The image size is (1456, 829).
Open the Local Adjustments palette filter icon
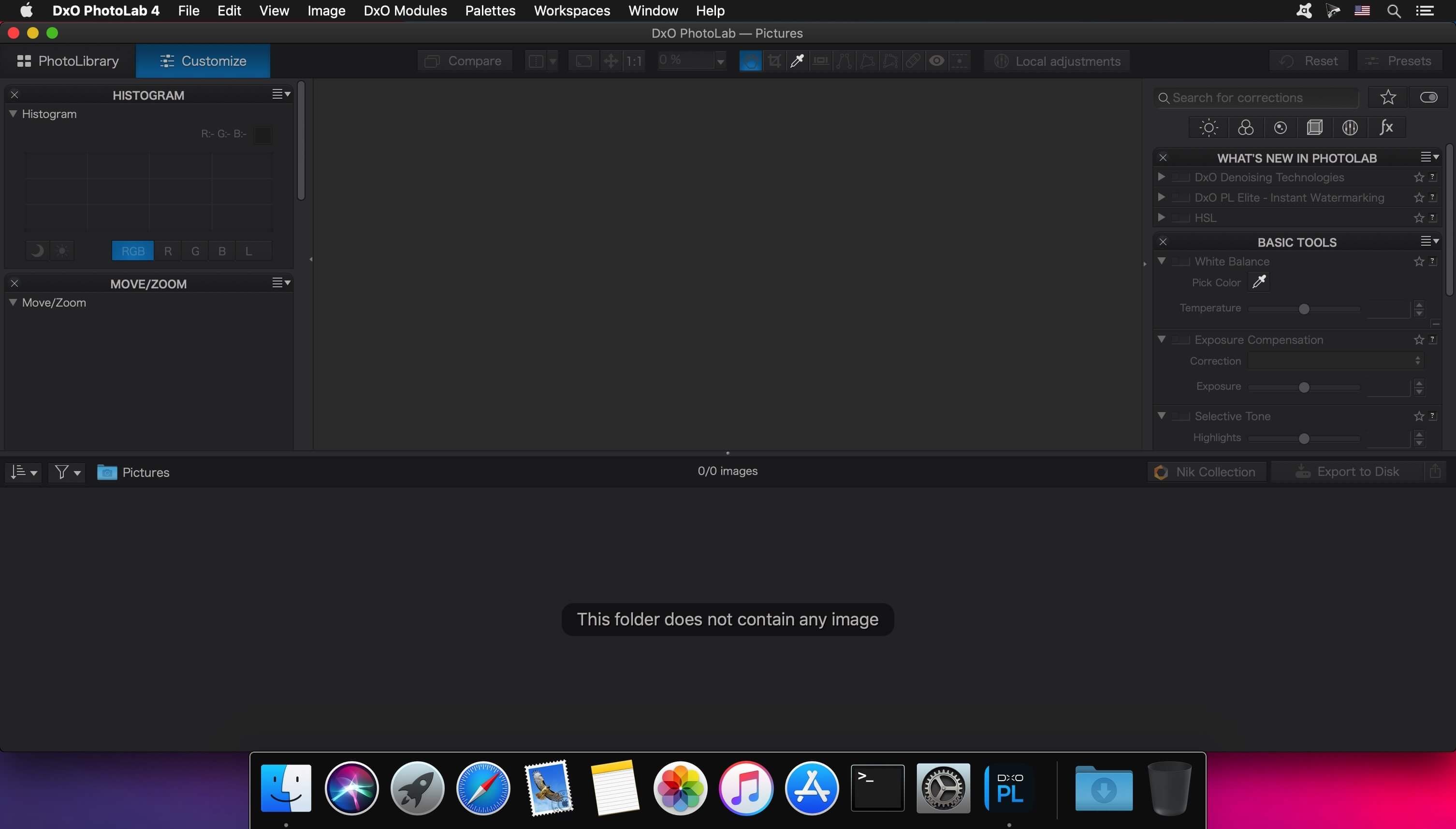point(1350,128)
